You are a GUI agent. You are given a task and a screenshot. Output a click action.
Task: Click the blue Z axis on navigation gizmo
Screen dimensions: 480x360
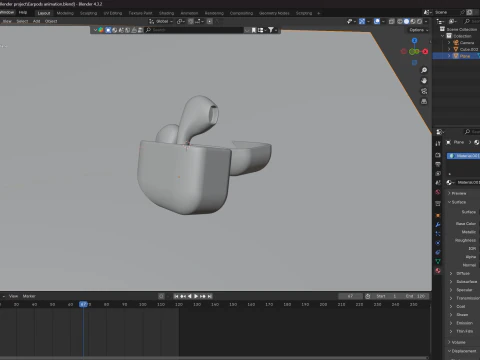point(414,40)
